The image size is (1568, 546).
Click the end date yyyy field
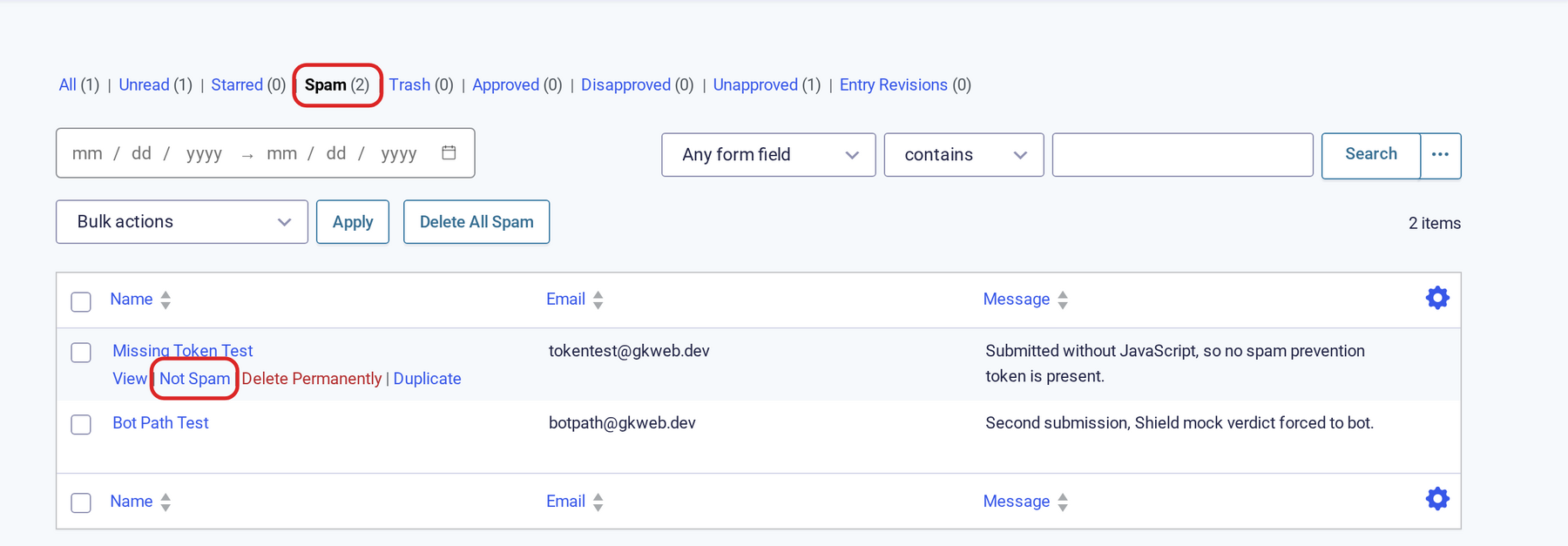(x=399, y=153)
